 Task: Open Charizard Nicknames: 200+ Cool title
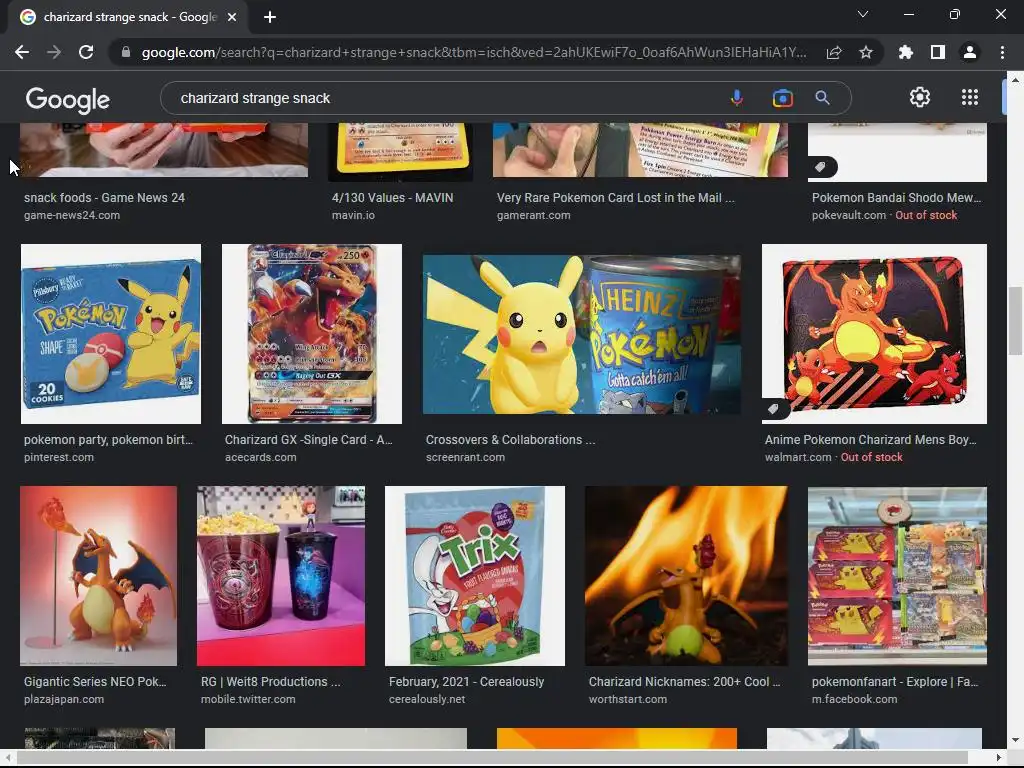click(684, 681)
